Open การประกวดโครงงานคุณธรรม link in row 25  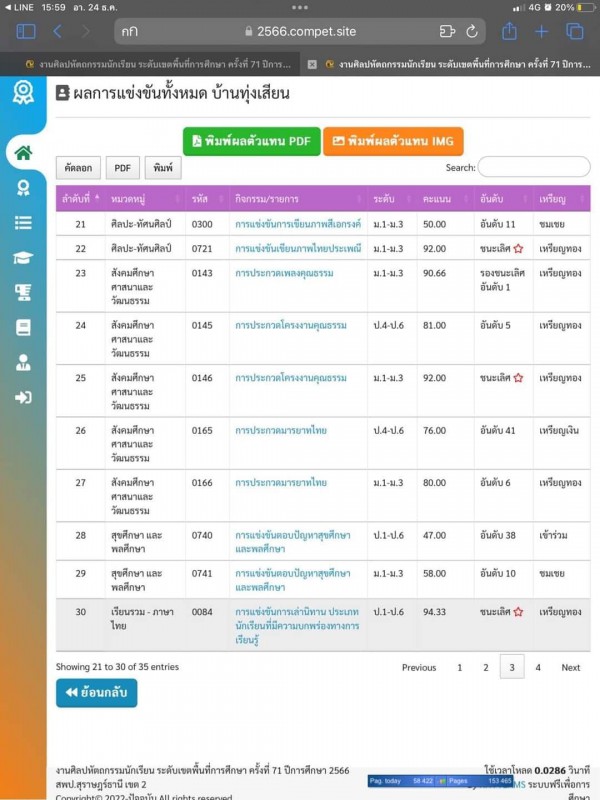pyautogui.click(x=291, y=378)
